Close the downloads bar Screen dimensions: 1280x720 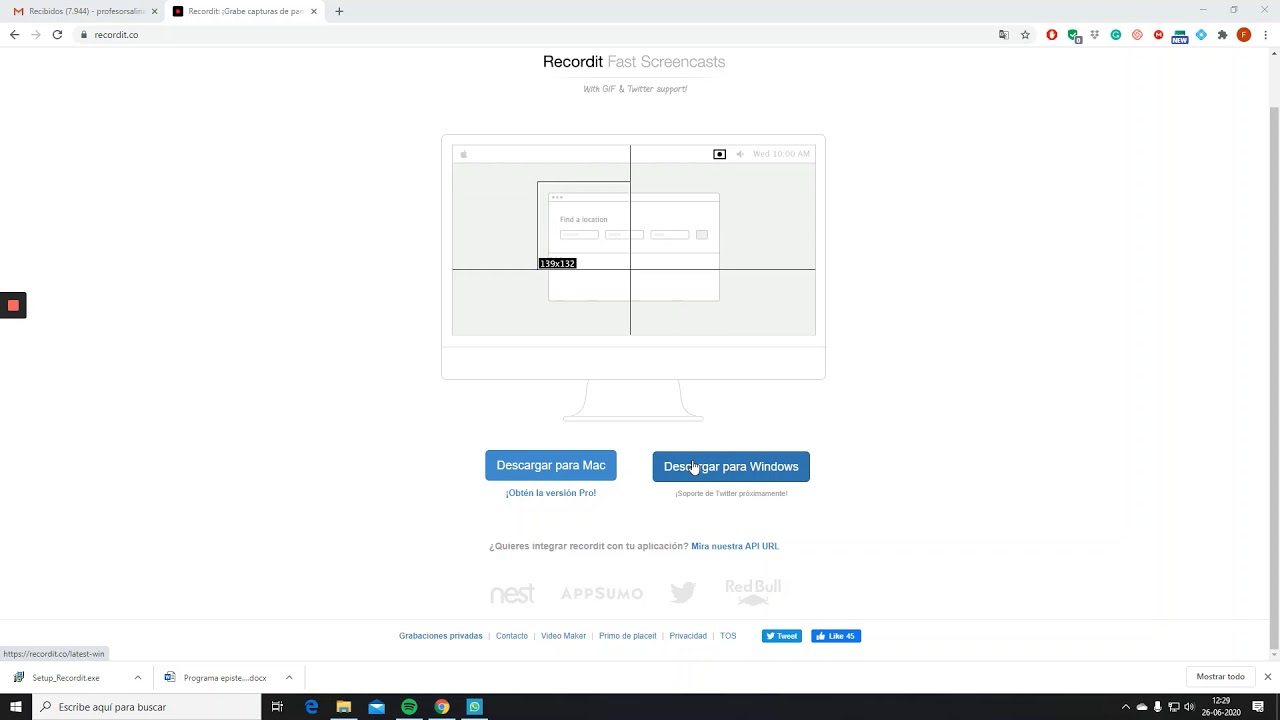pyautogui.click(x=1267, y=677)
